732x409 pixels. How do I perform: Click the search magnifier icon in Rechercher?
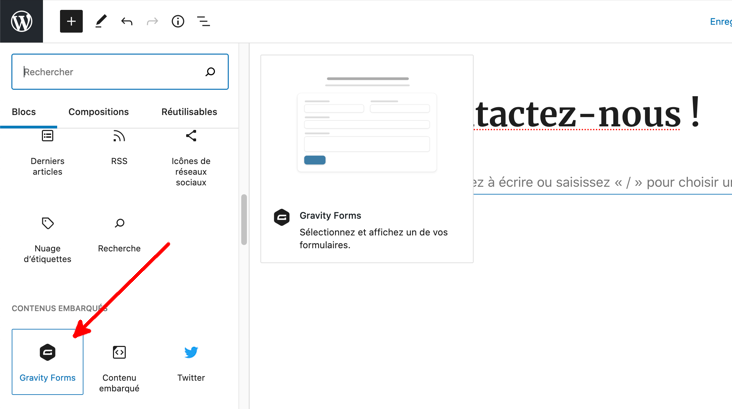(x=210, y=72)
